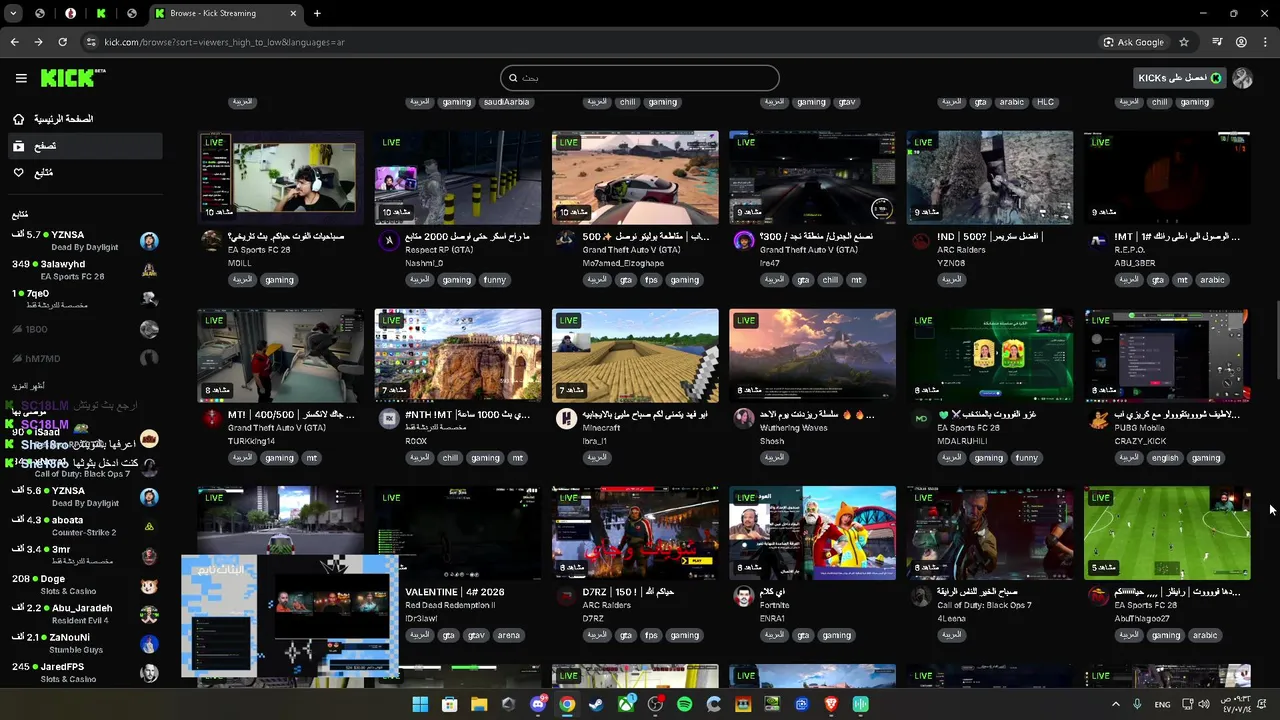The width and height of the screenshot is (1280, 720).
Task: Open ZaNouNi Stumble Guys sidebar channel
Action: [84, 643]
